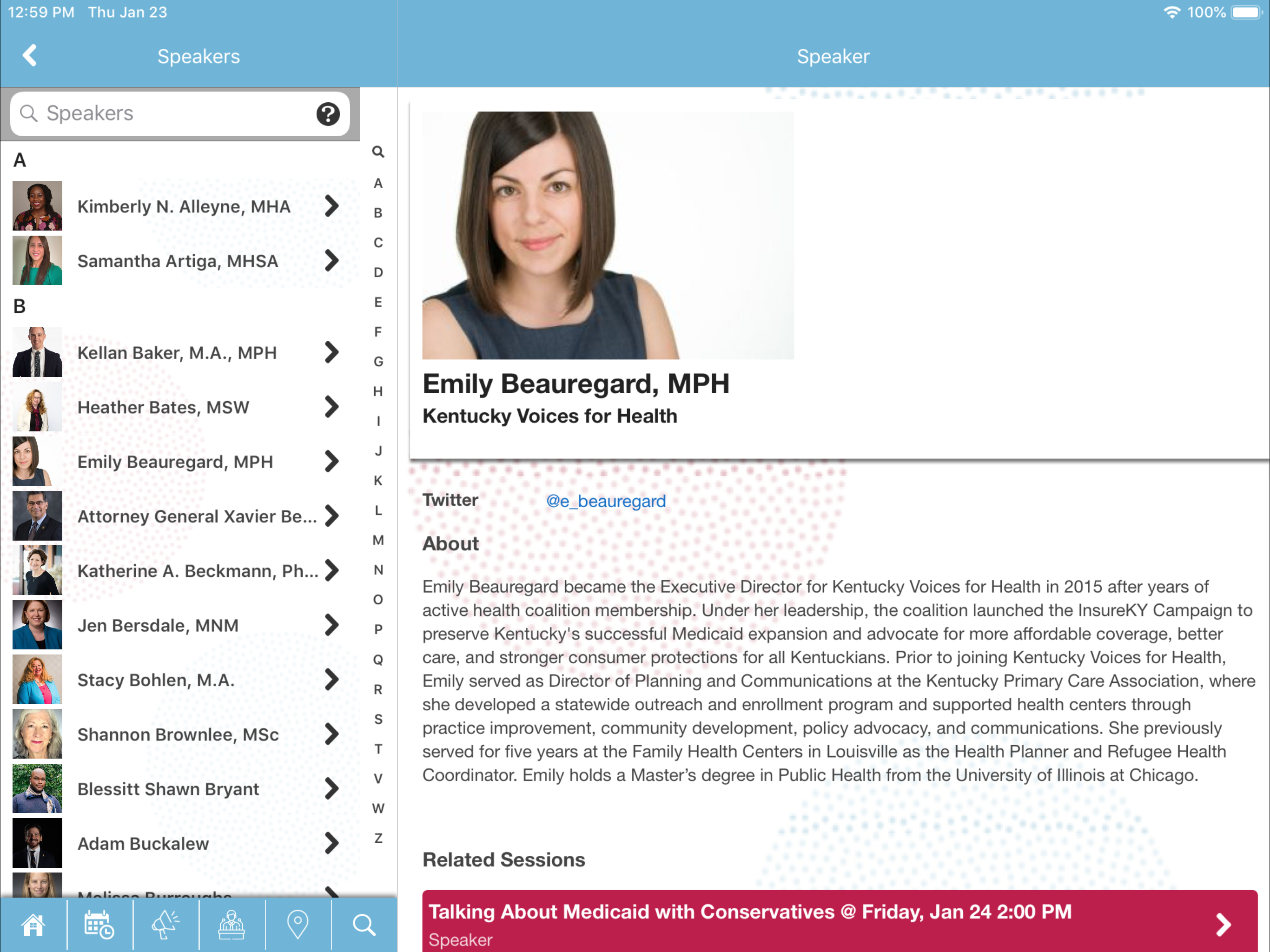Open the Home tab icon
1270x952 pixels.
[x=33, y=925]
